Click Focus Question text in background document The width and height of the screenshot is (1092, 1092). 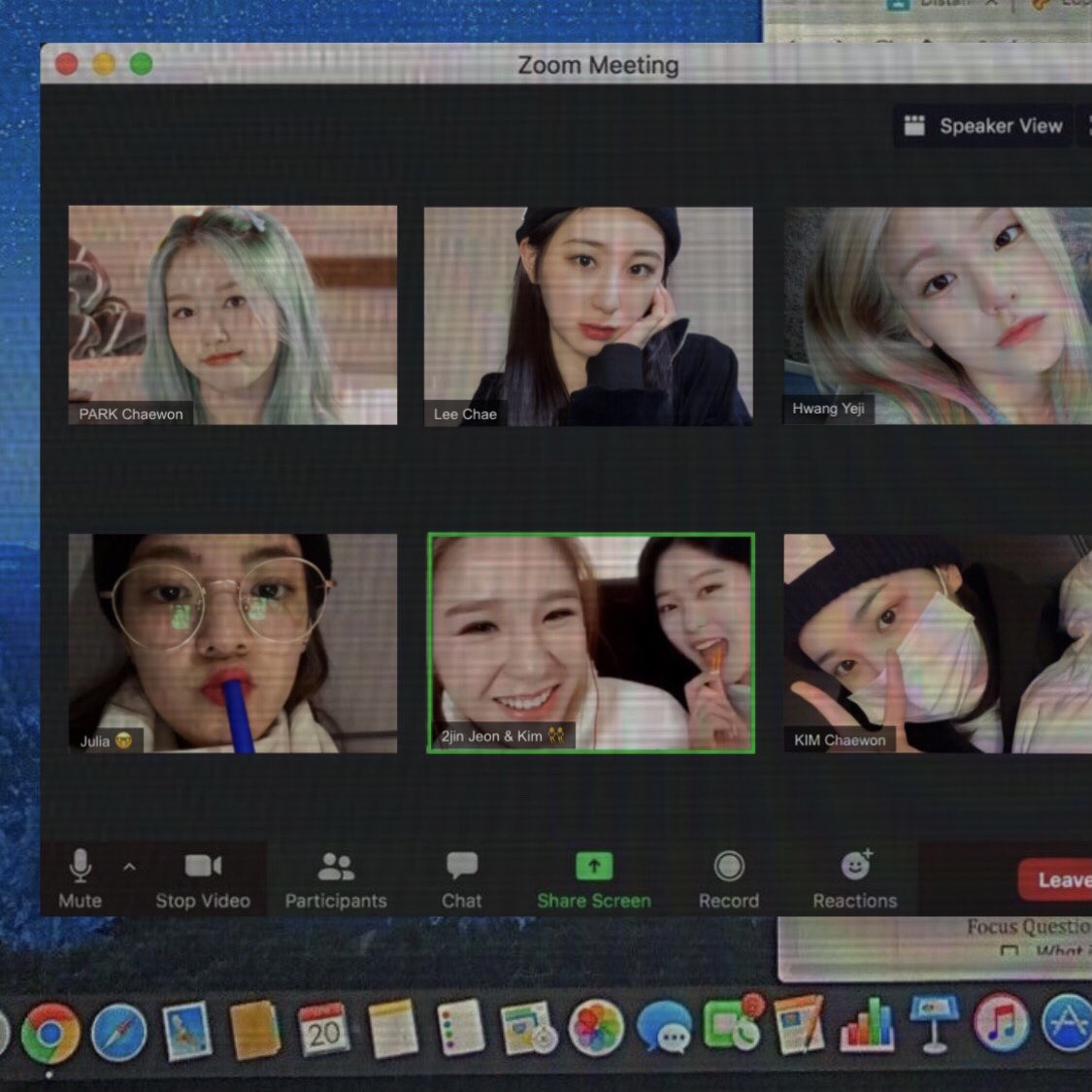point(1029,927)
